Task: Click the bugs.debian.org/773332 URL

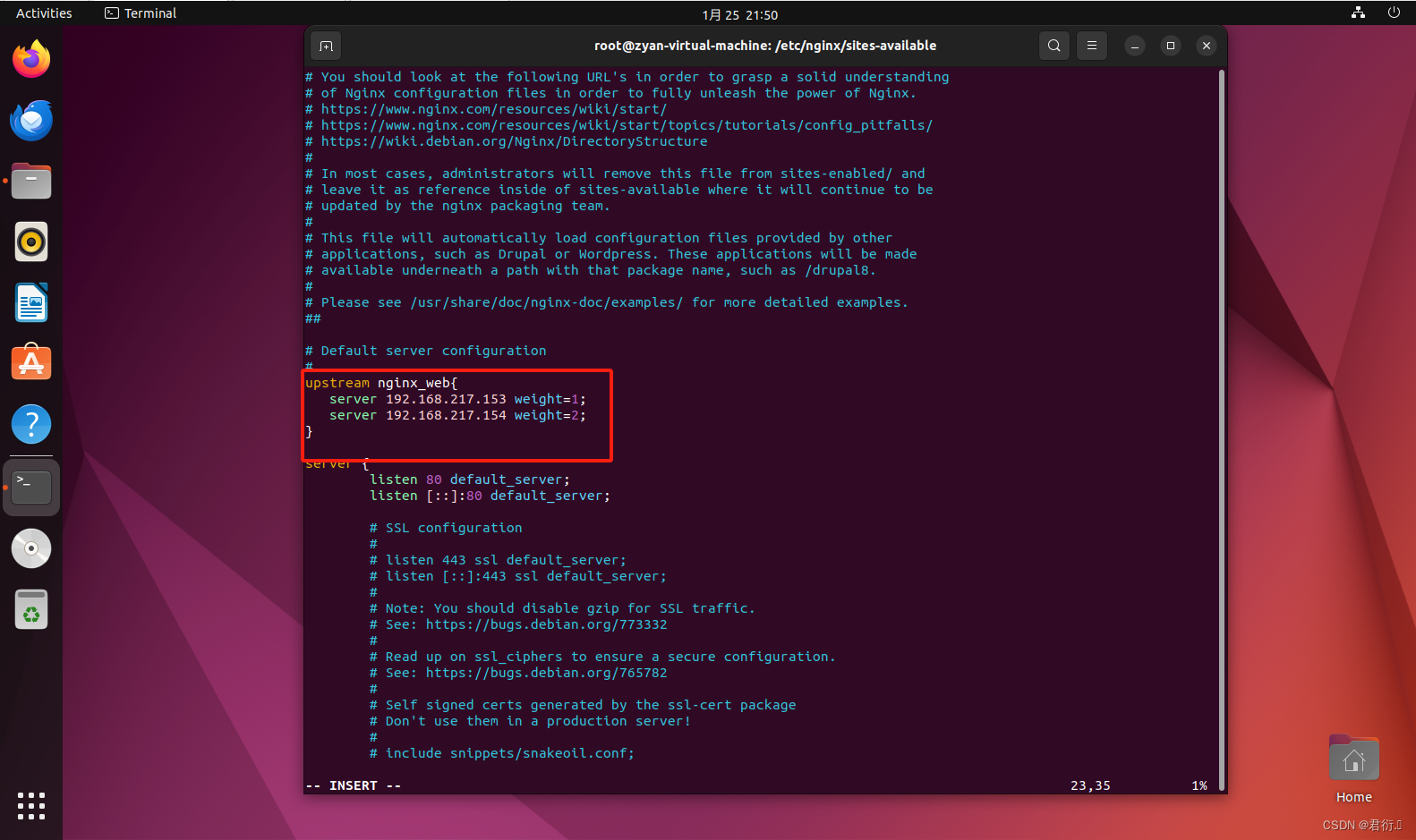Action: (546, 624)
